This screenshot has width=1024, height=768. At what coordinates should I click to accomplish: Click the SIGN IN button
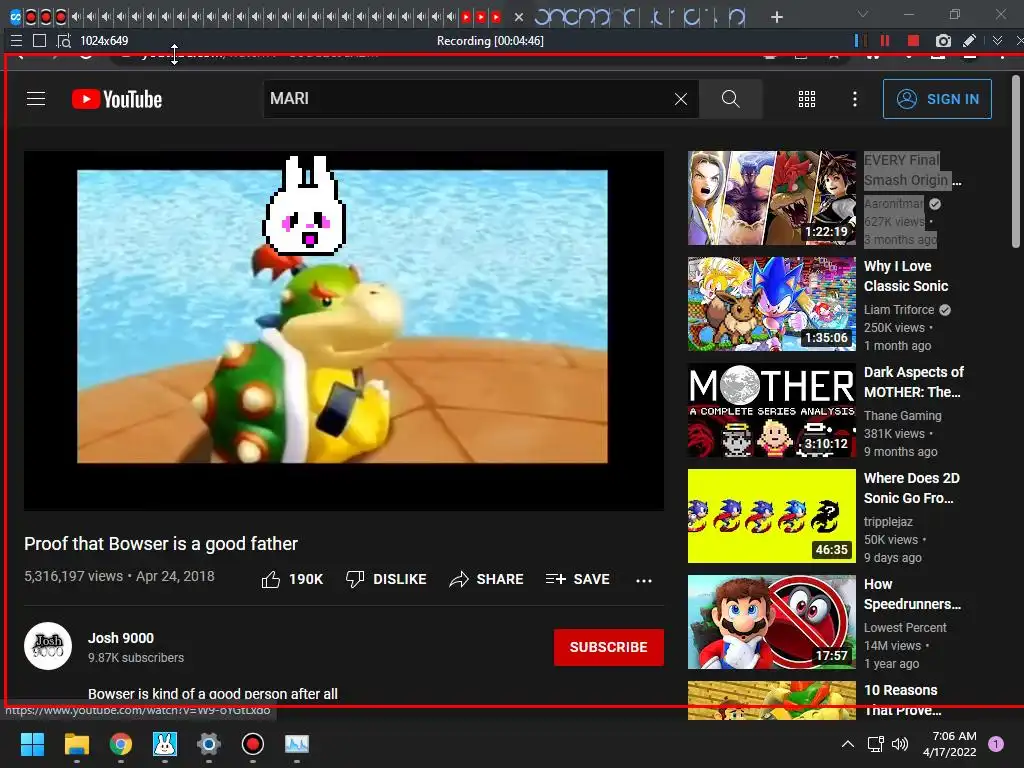click(937, 99)
